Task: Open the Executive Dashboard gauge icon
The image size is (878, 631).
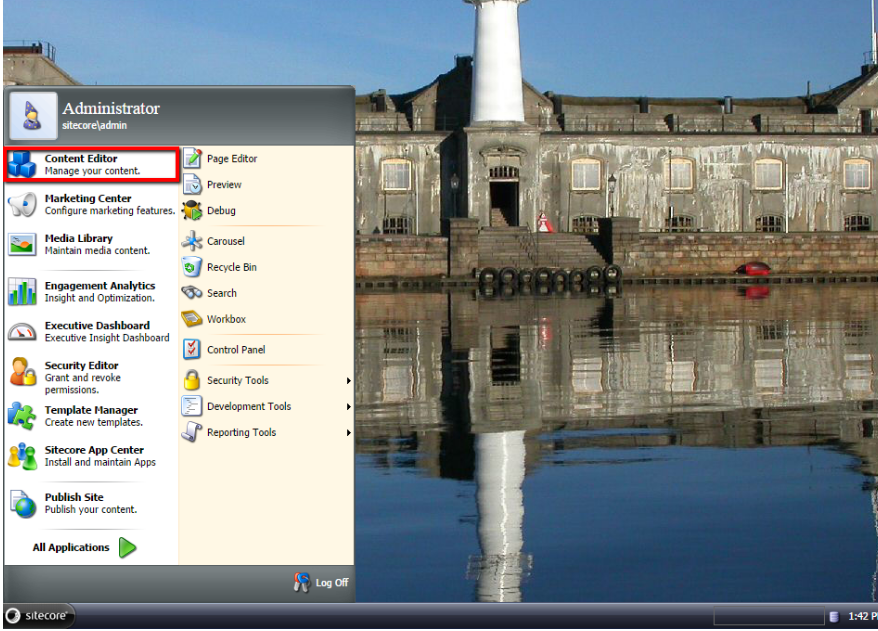Action: coord(22,332)
